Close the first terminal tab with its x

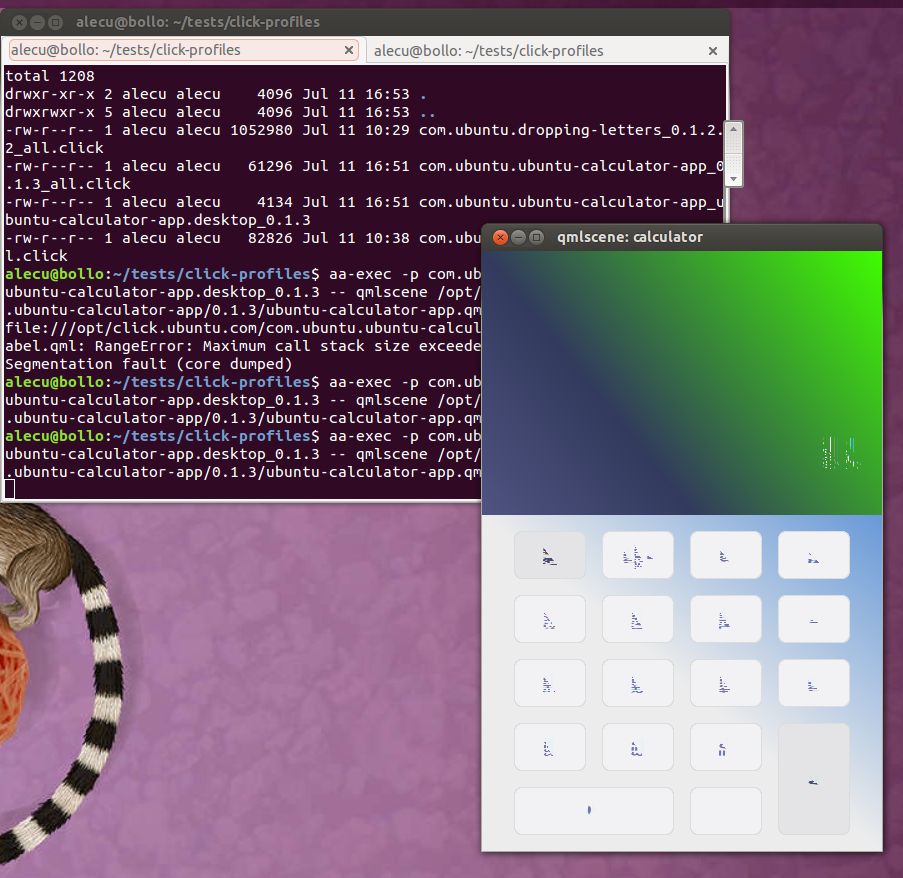[349, 50]
